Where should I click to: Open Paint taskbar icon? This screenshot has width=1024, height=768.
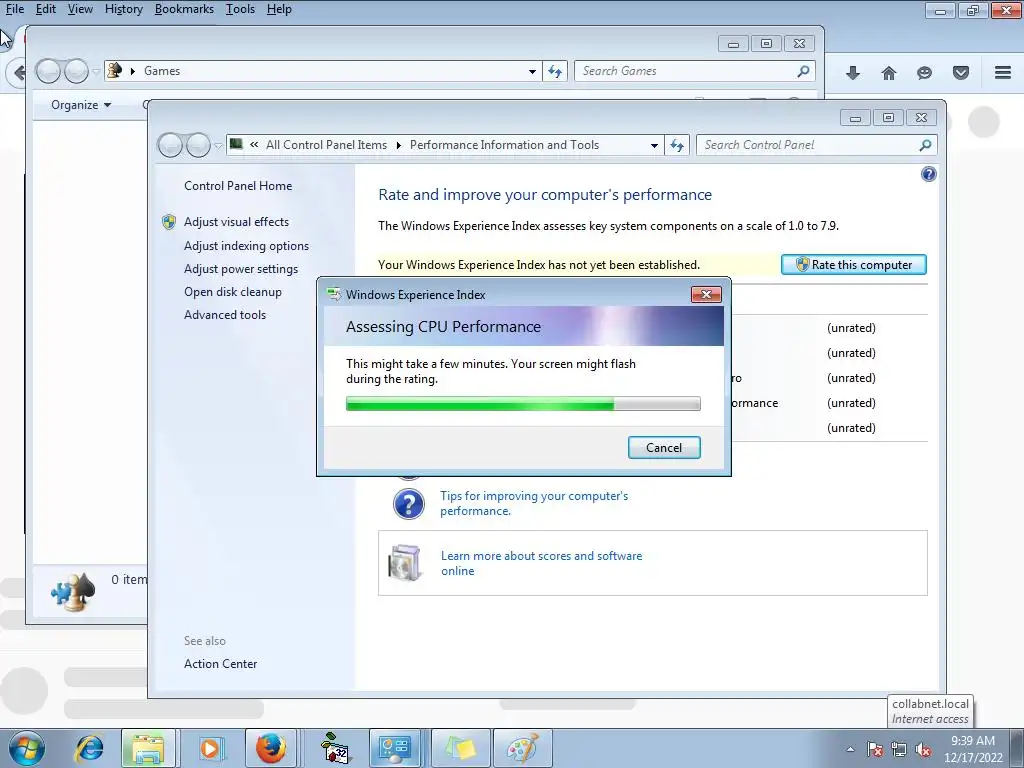click(522, 748)
